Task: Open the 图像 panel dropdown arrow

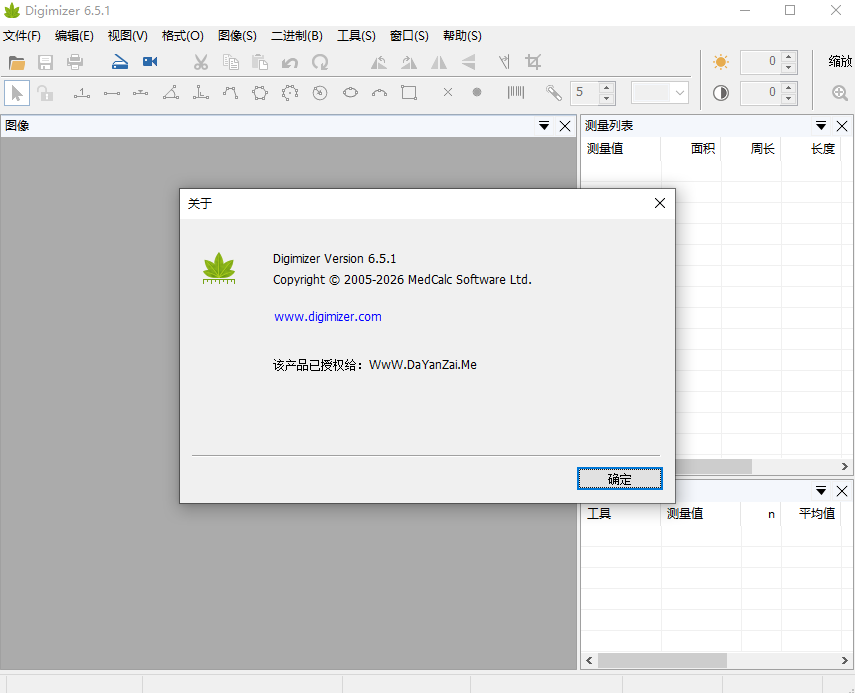Action: point(544,126)
